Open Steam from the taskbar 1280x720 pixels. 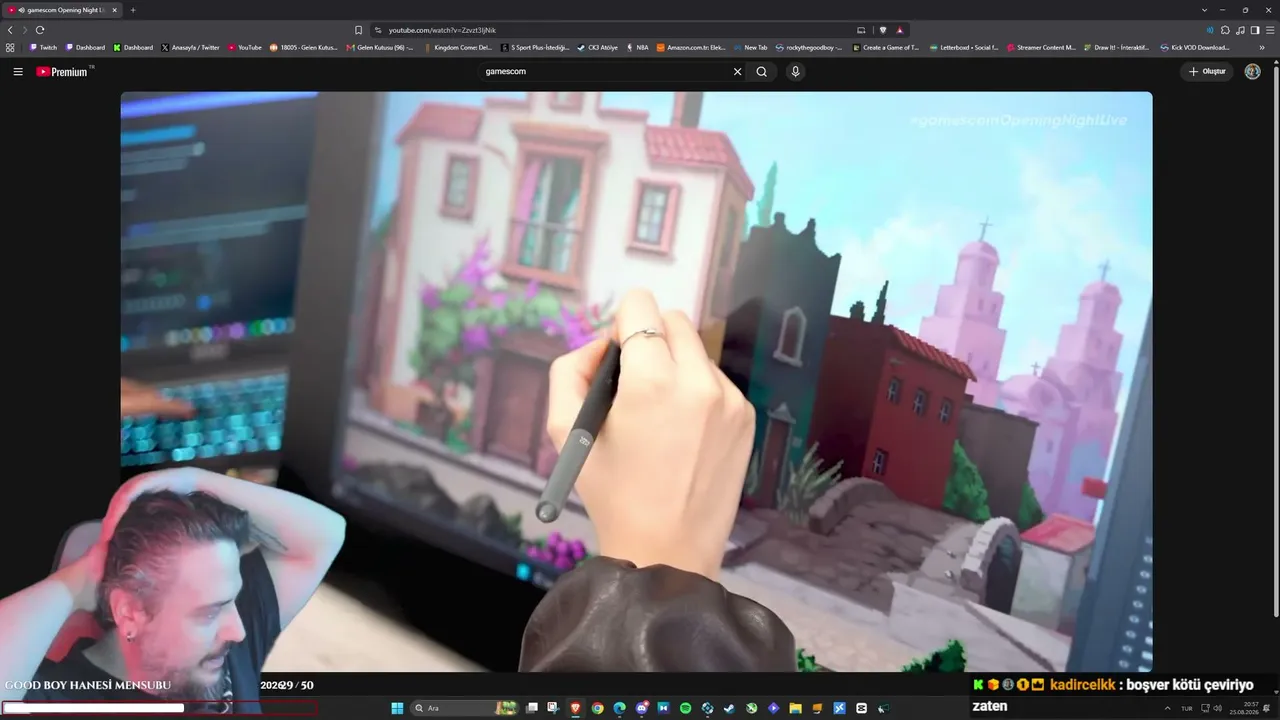point(729,708)
